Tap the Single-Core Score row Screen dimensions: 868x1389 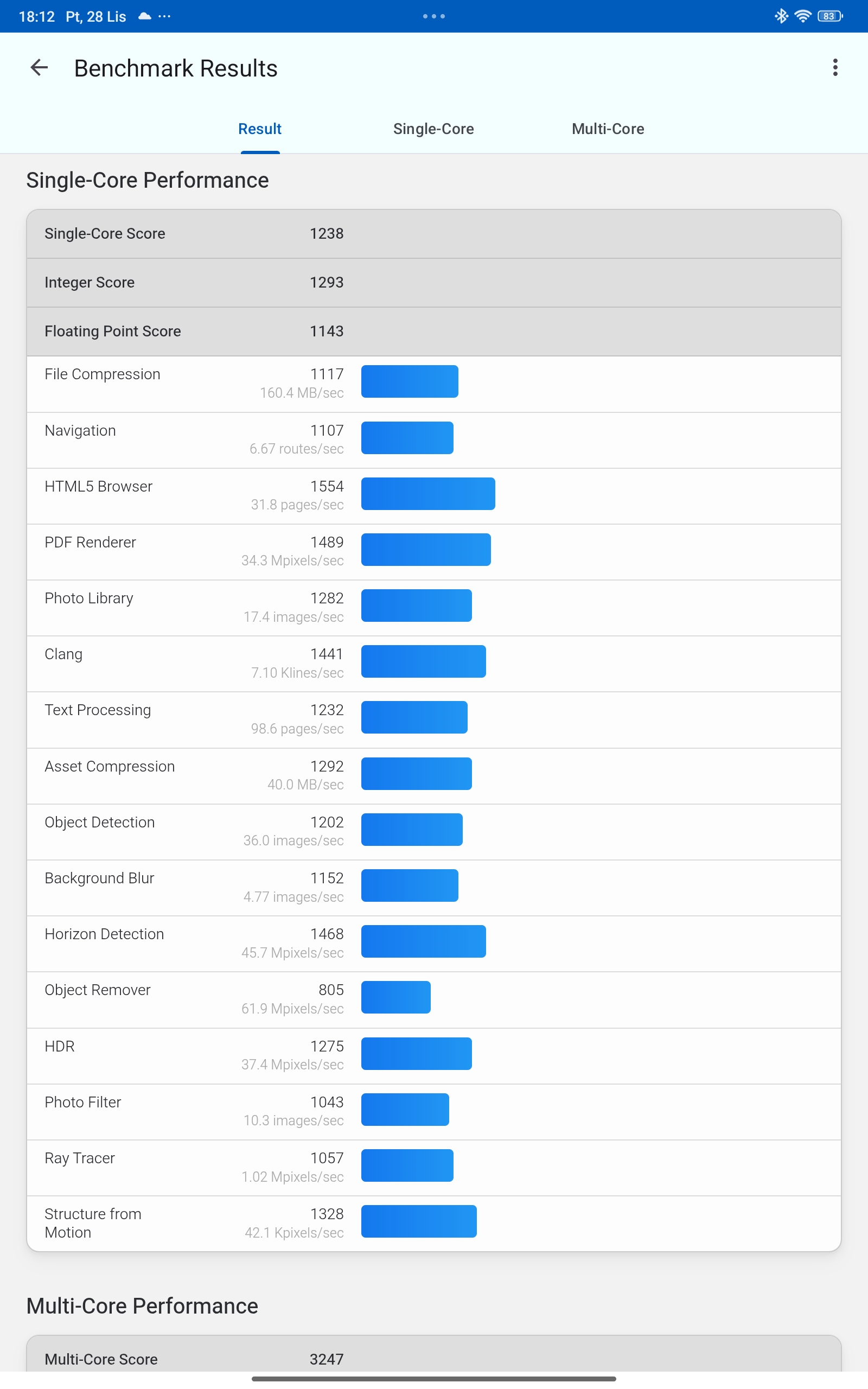tap(433, 234)
